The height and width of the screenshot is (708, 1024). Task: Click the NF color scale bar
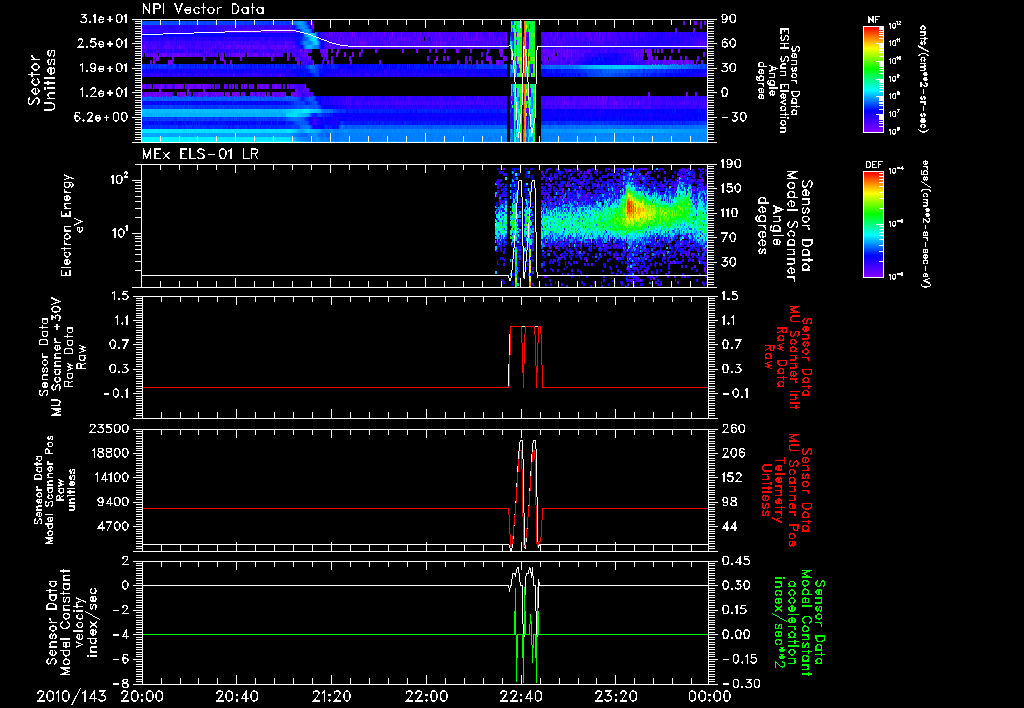(874, 78)
